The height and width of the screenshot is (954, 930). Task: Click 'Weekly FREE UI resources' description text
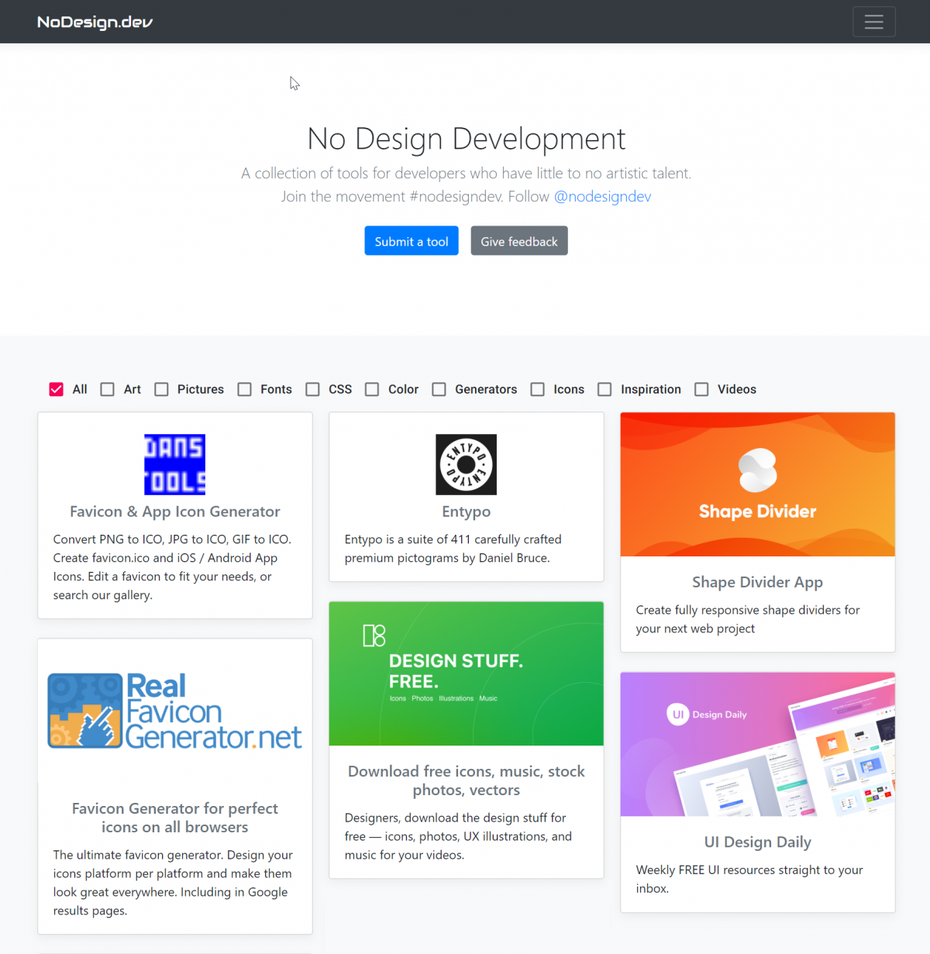click(749, 879)
